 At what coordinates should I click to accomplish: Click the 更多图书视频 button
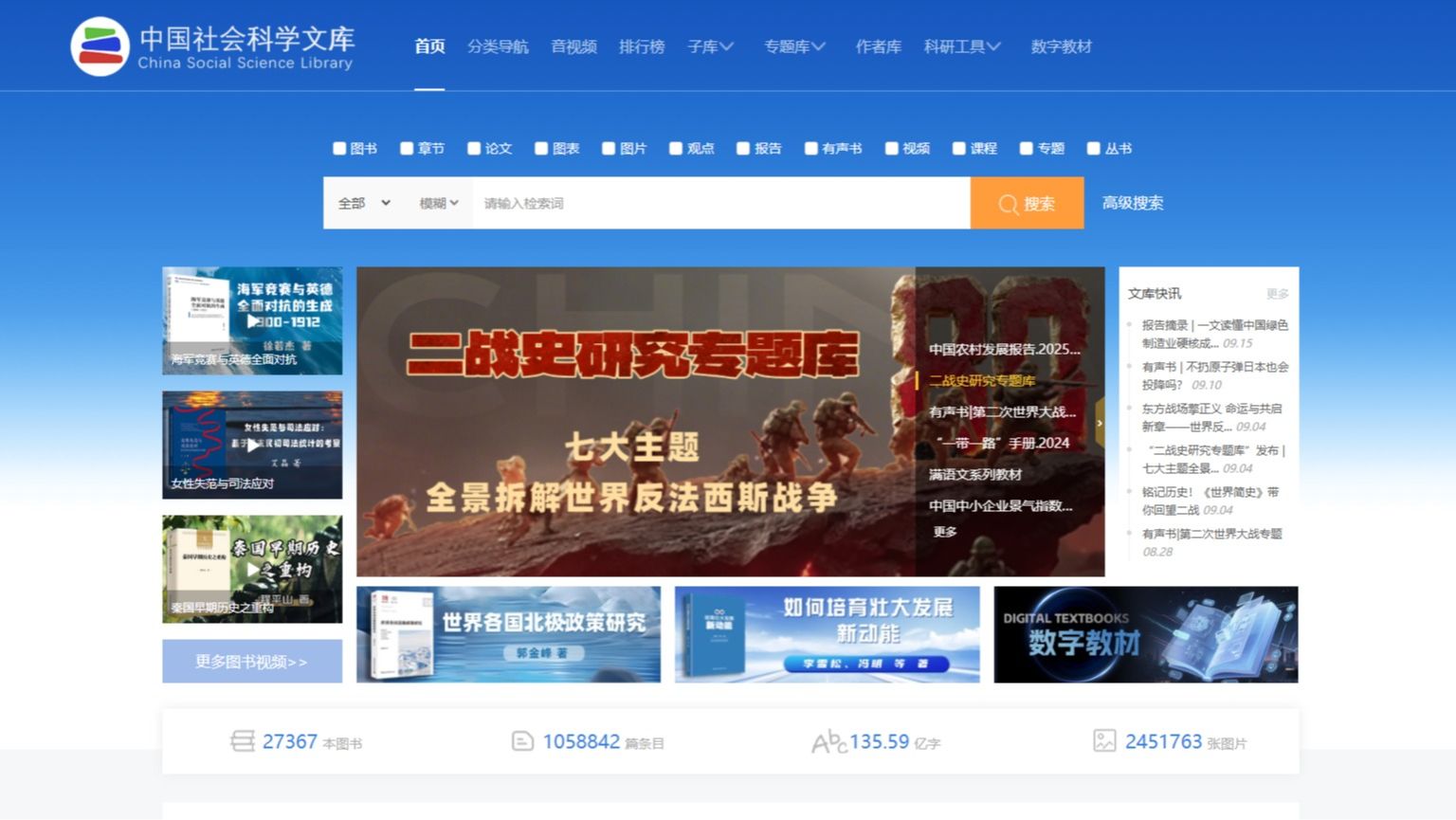point(252,662)
